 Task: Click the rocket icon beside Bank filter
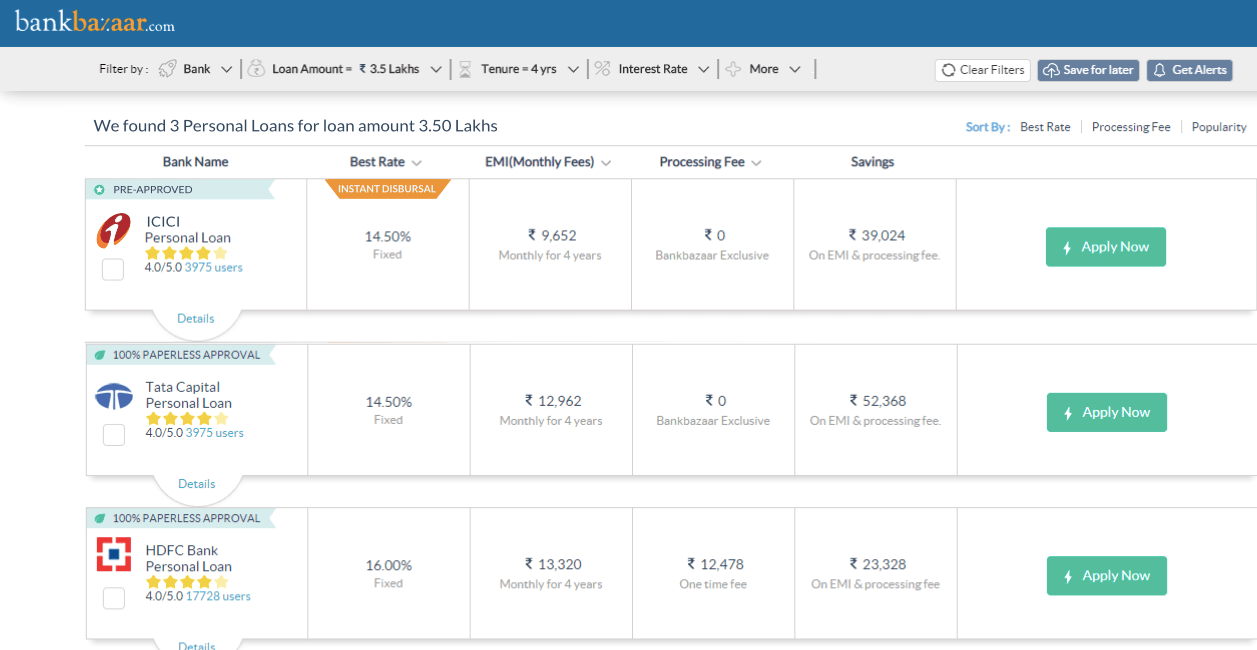point(168,69)
